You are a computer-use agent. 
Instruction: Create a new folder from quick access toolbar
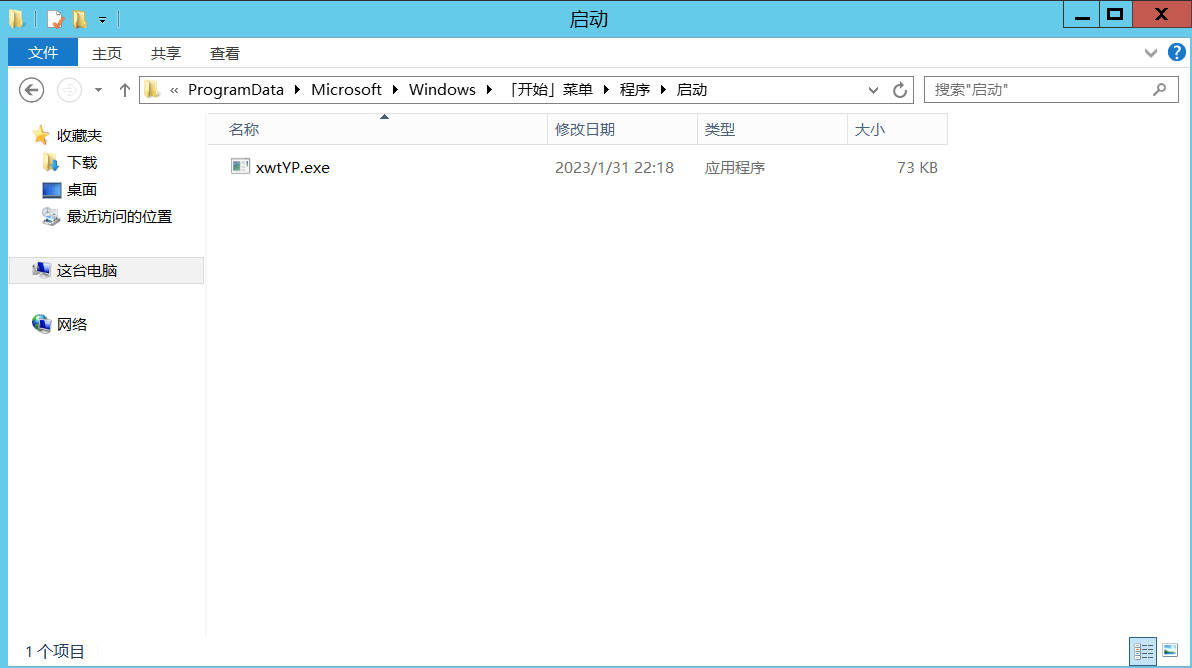point(78,14)
